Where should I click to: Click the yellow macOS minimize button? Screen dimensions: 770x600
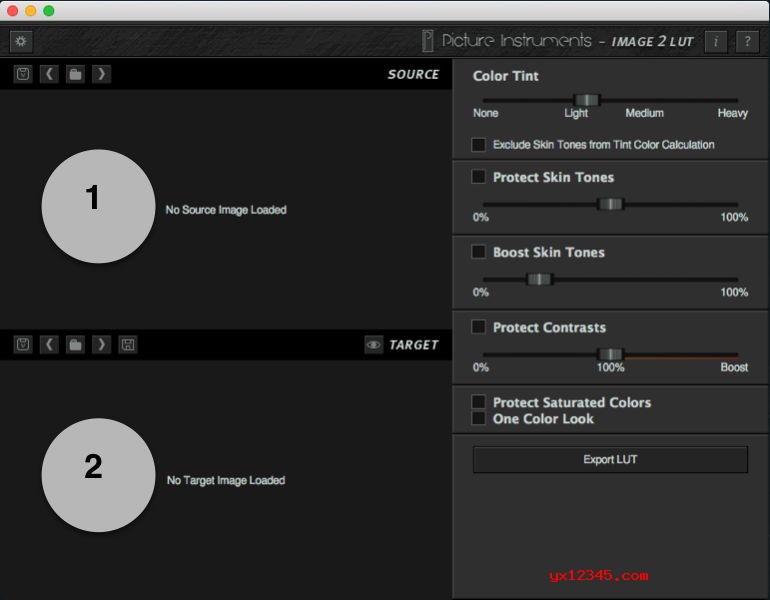coord(30,10)
